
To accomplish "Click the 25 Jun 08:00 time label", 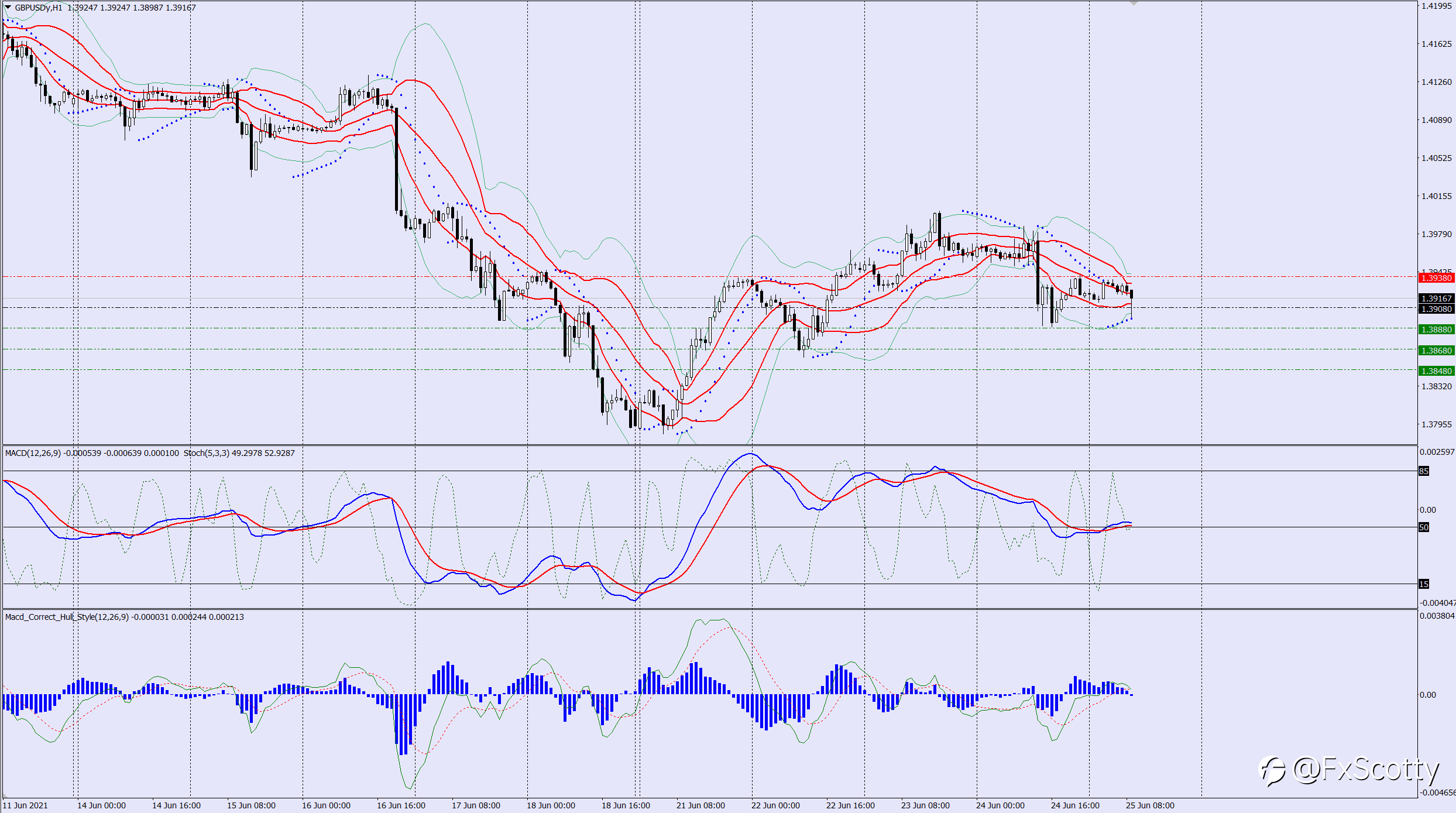I will click(1150, 805).
